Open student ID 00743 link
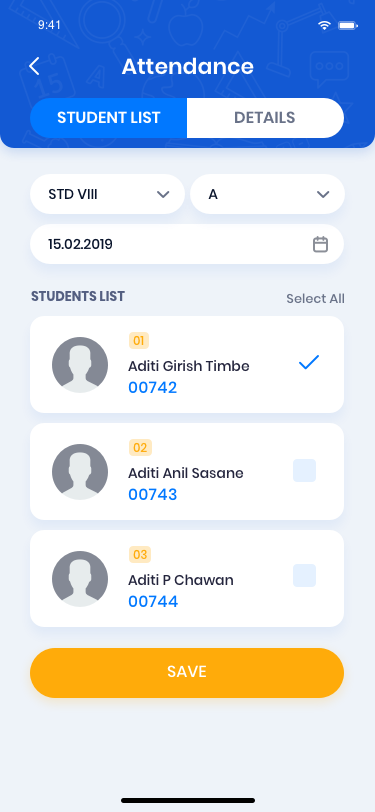This screenshot has height=812, width=375. pos(153,495)
